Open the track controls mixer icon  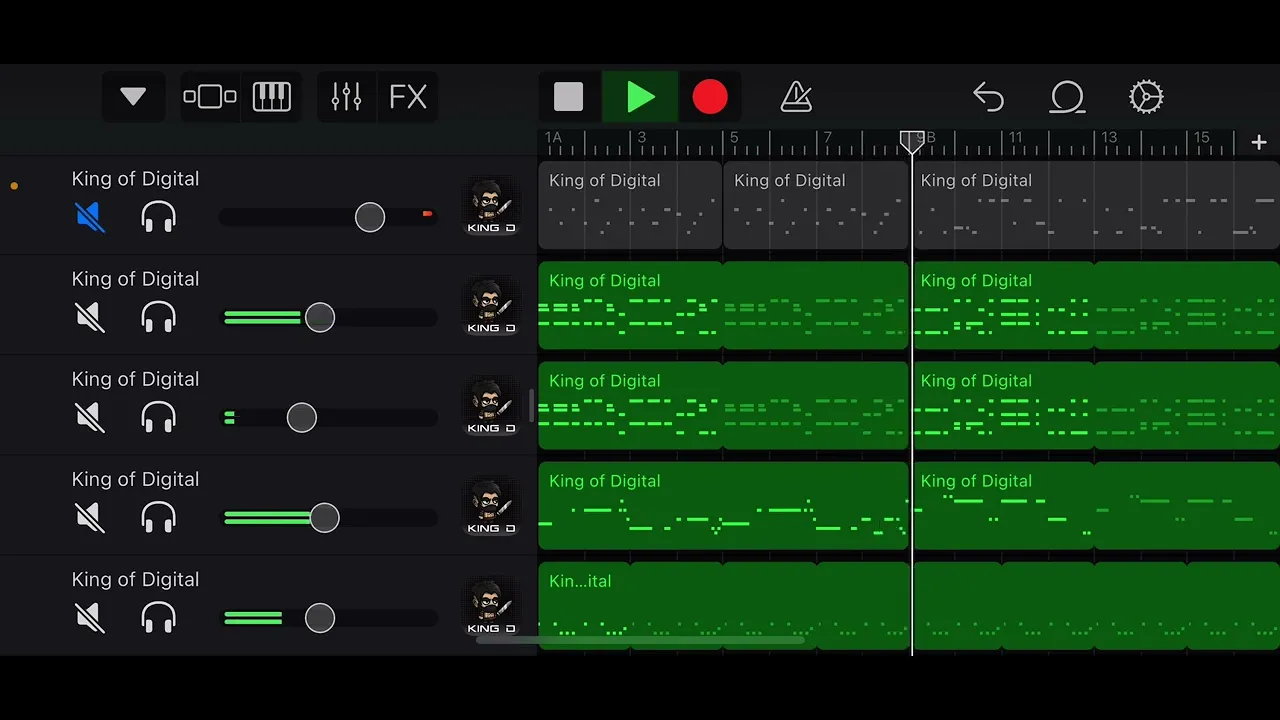pyautogui.click(x=346, y=97)
